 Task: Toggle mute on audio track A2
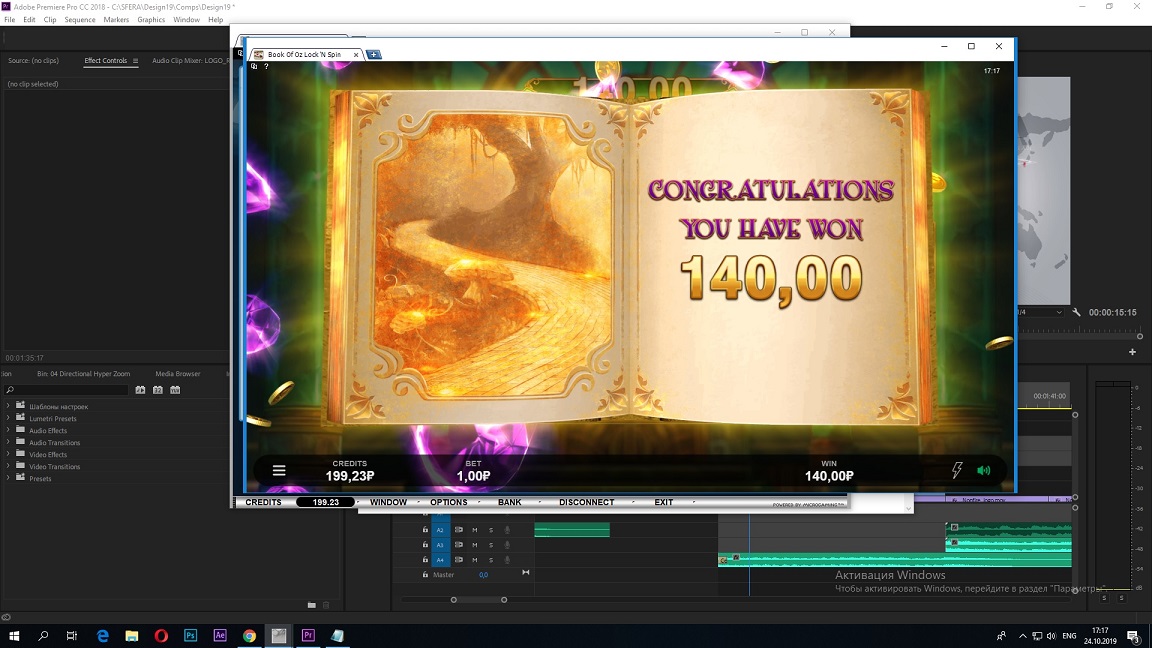click(x=475, y=530)
